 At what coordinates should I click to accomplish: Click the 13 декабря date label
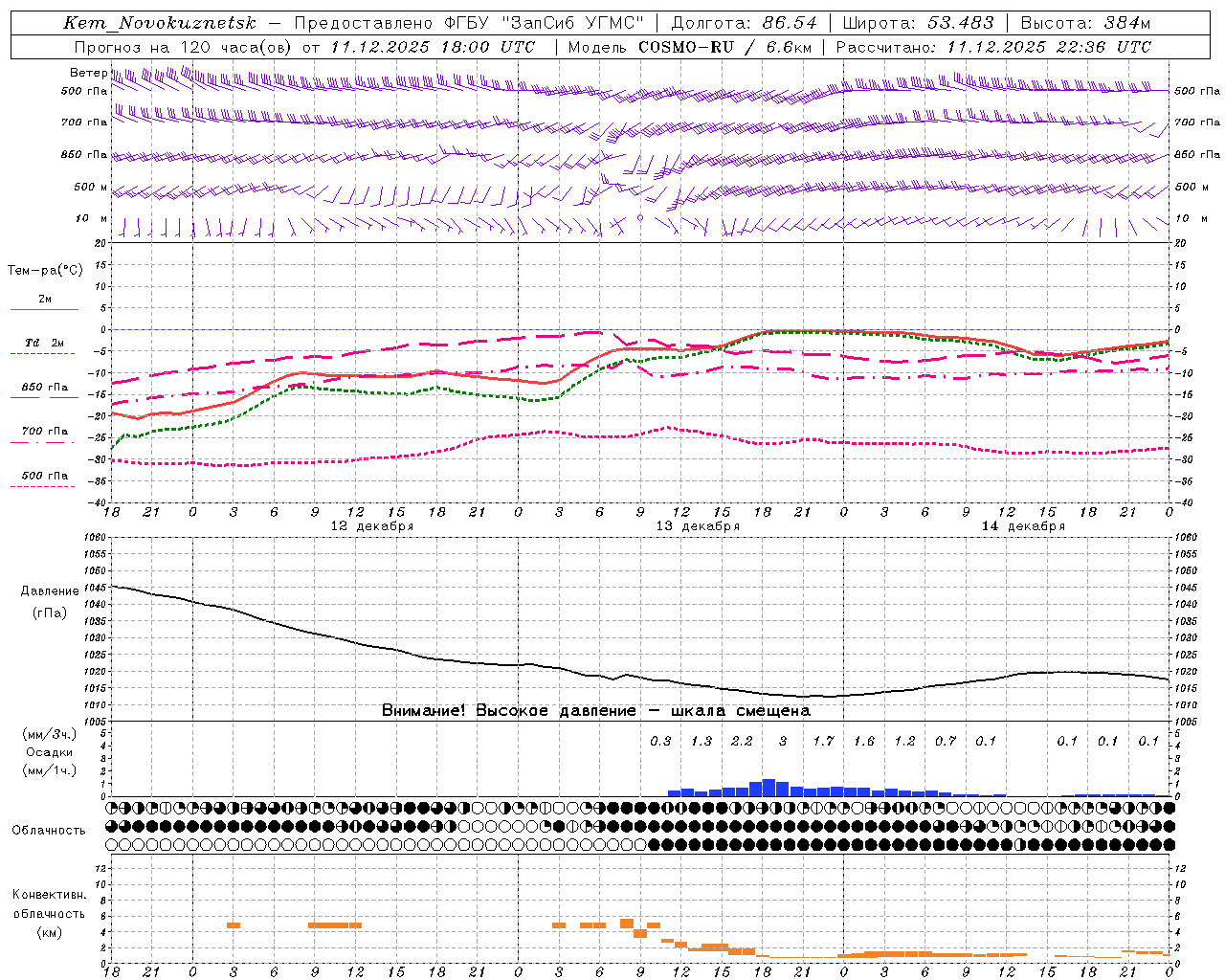click(698, 526)
